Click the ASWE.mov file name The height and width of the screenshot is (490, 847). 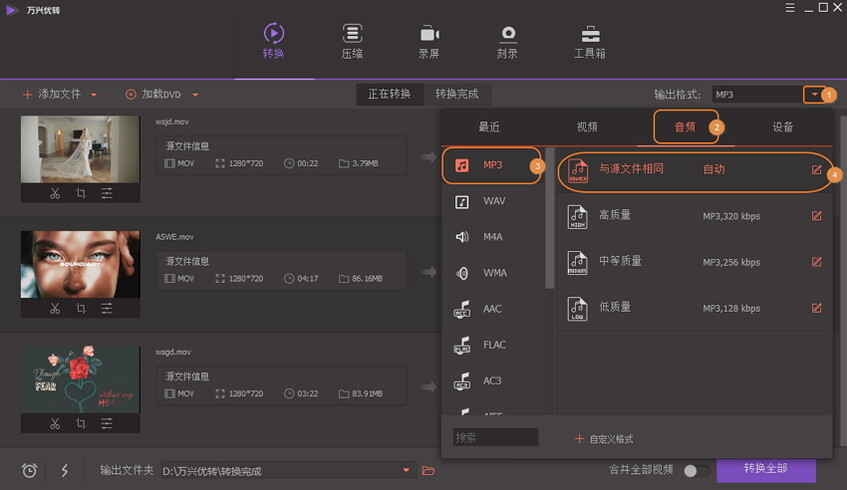click(174, 237)
